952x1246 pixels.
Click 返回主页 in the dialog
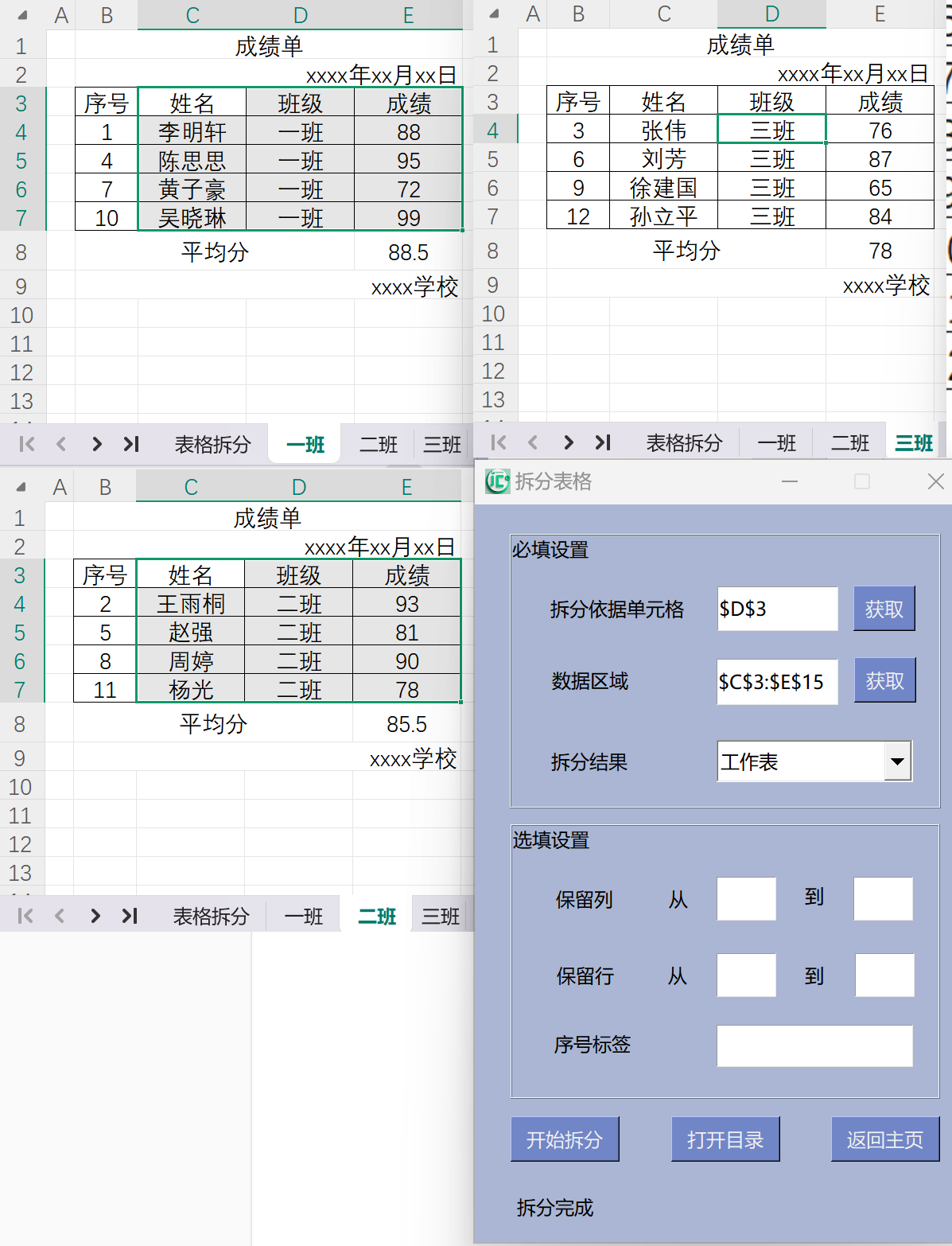(884, 1139)
